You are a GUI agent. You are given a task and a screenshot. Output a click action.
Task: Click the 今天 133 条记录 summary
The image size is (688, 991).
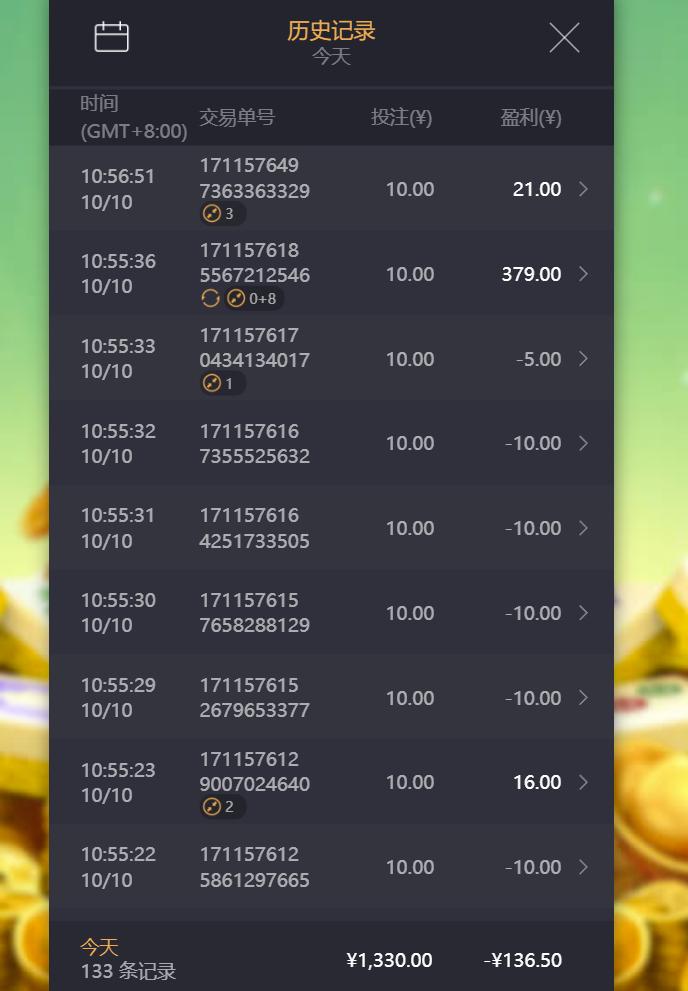[128, 959]
